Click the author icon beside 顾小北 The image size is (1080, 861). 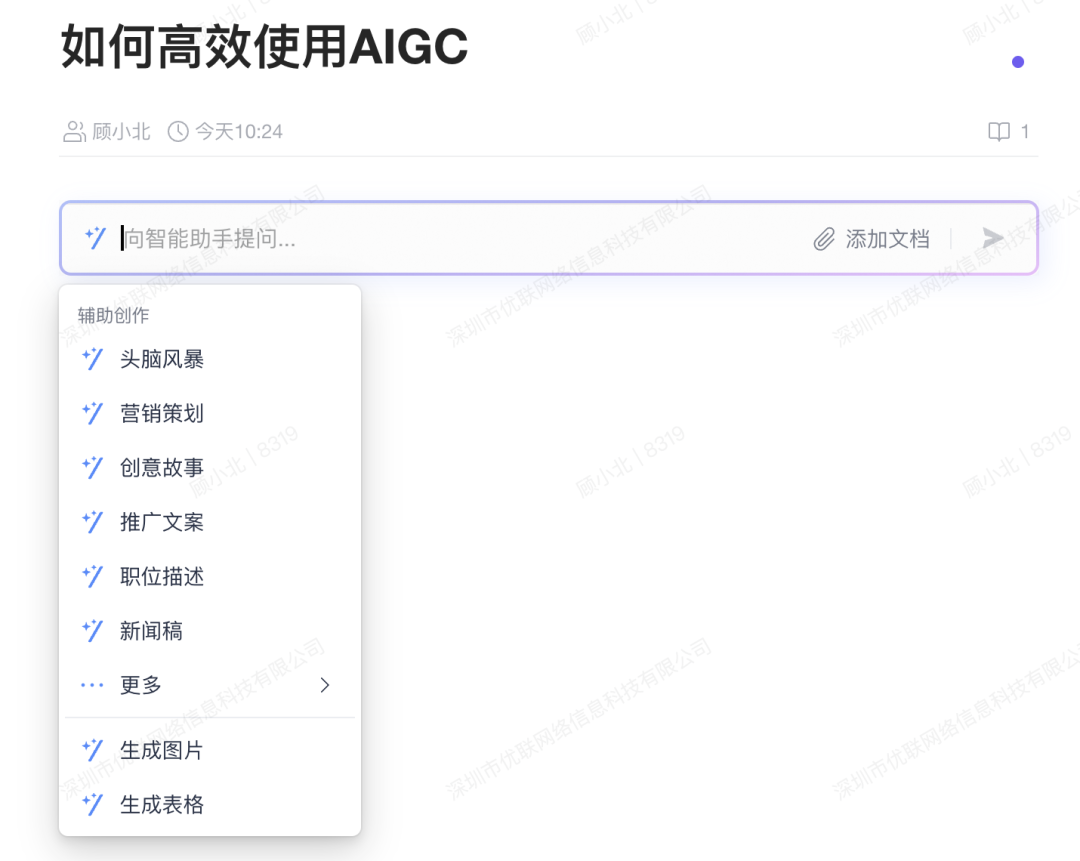(x=74, y=132)
